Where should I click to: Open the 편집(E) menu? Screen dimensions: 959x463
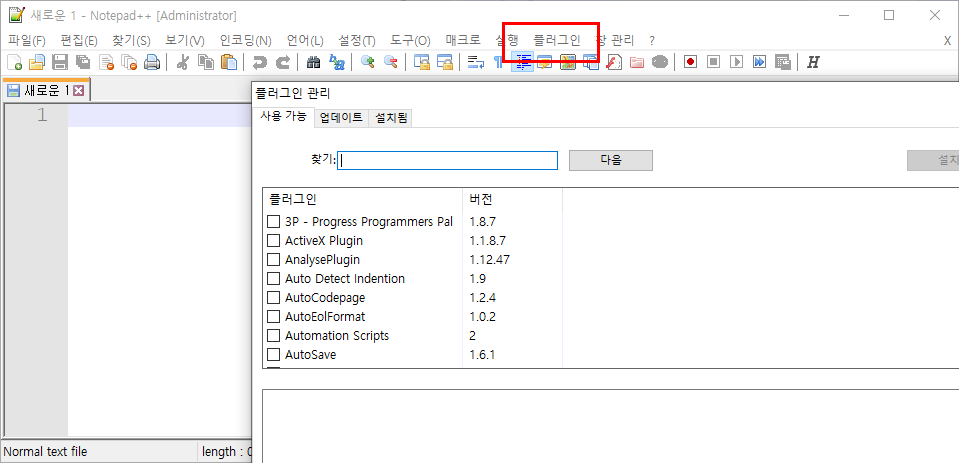[x=79, y=40]
